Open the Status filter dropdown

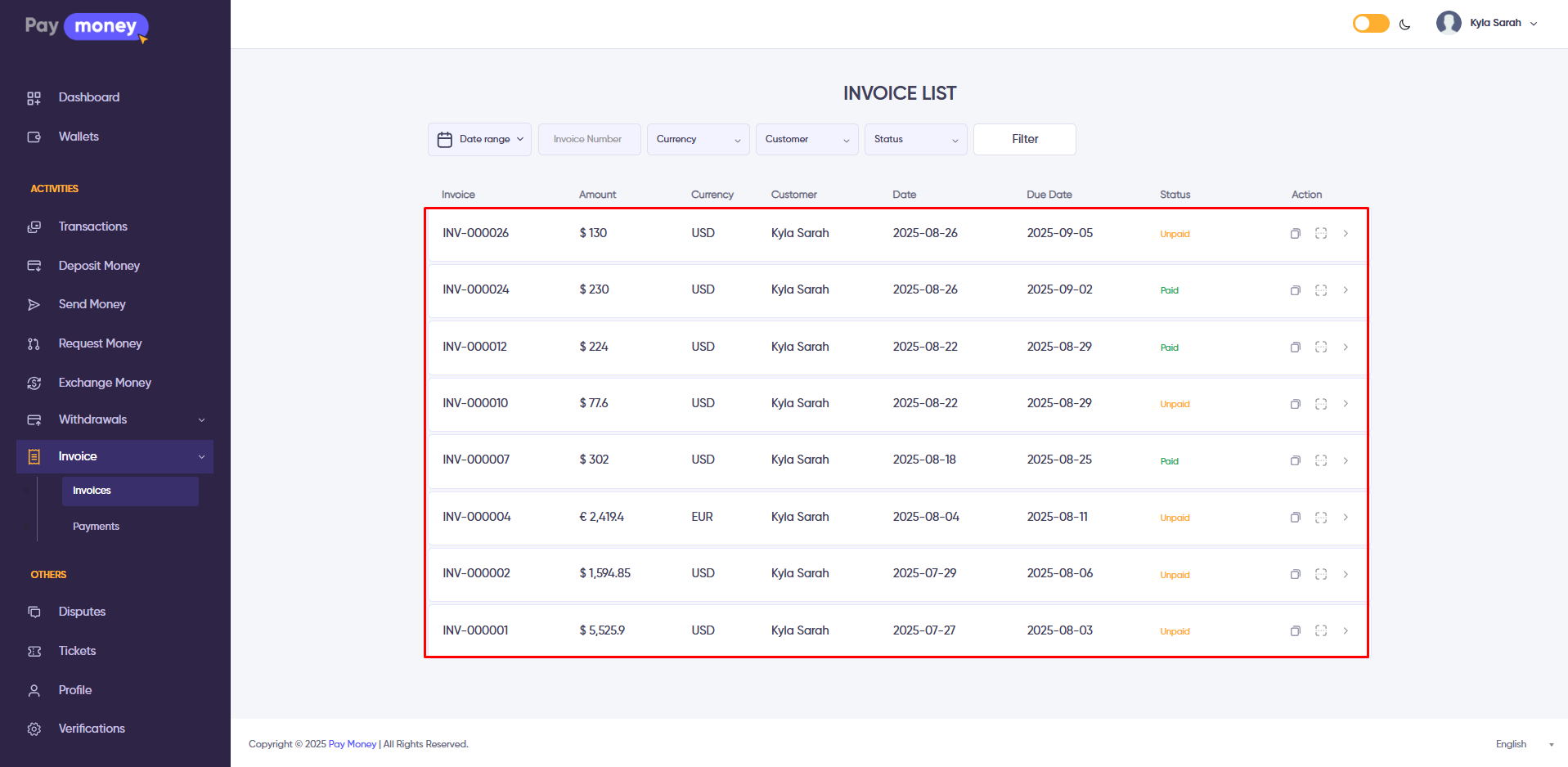tap(915, 140)
